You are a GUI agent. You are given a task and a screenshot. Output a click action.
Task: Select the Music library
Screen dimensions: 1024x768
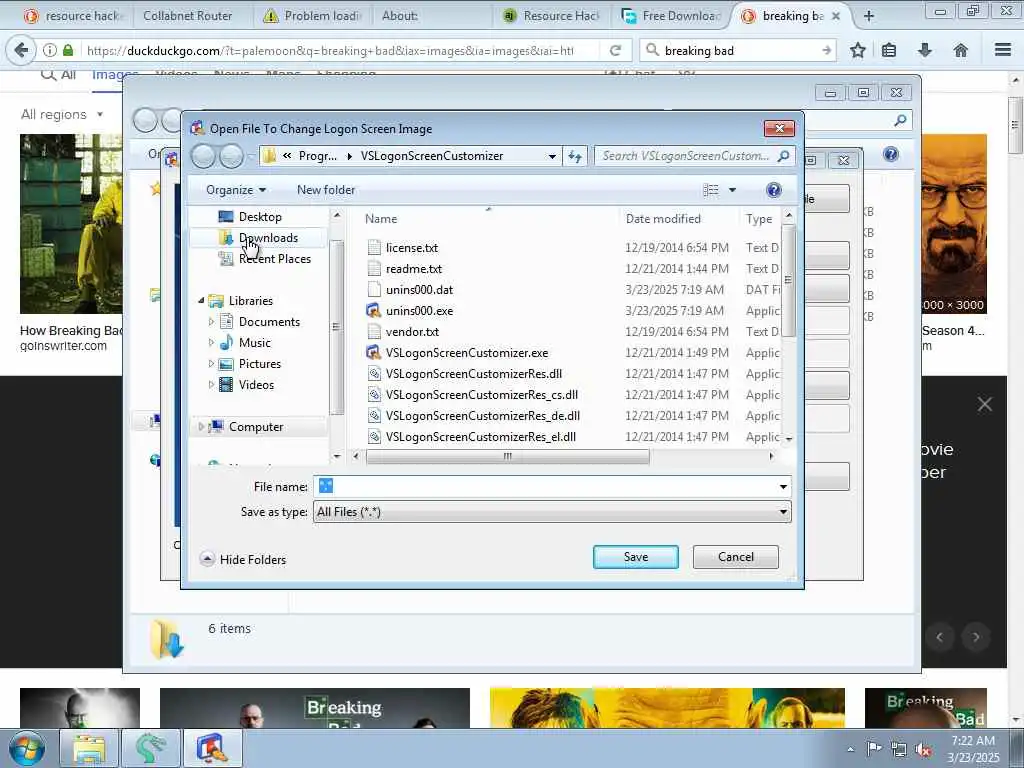coord(255,342)
